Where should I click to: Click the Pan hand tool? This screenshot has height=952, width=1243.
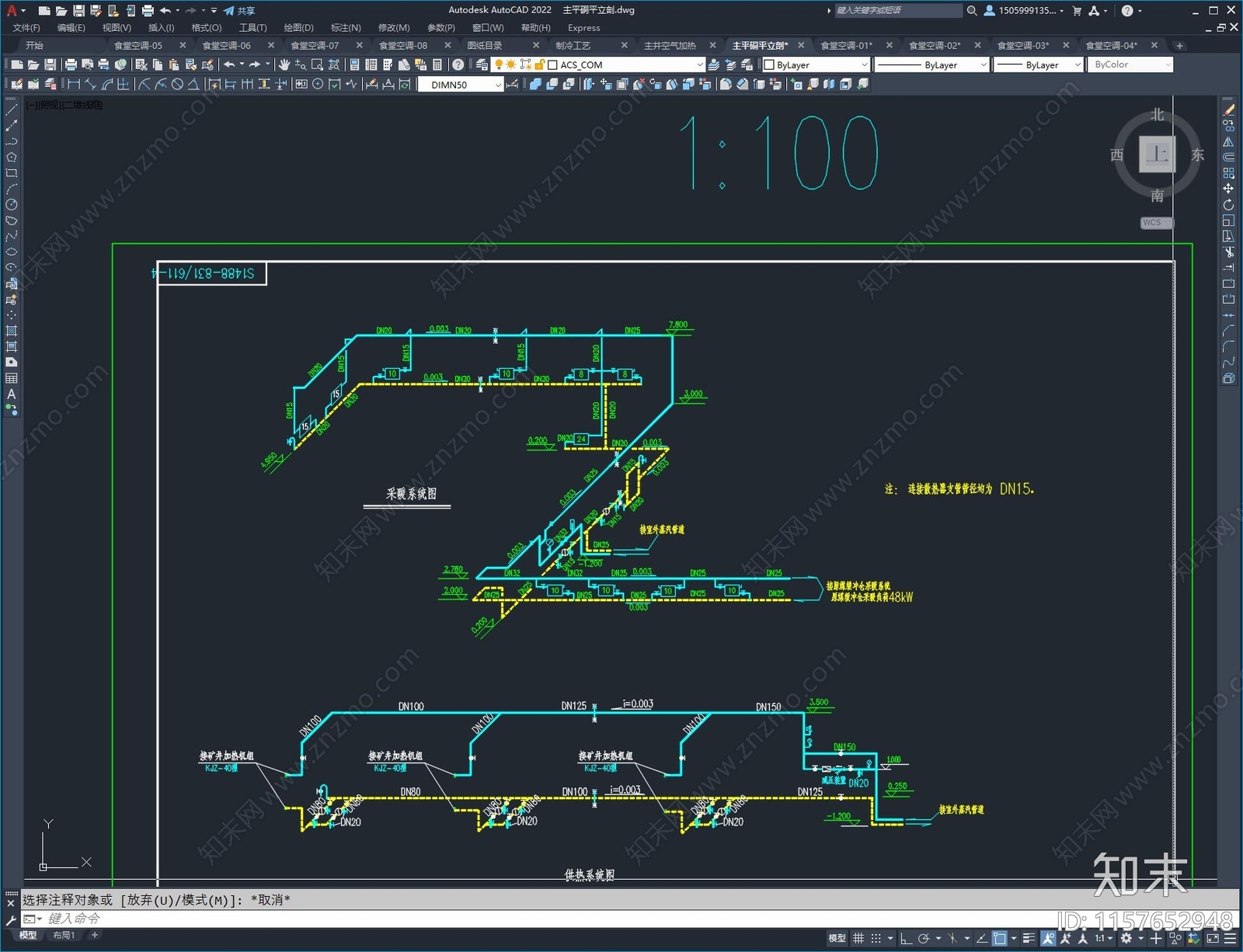tap(284, 64)
